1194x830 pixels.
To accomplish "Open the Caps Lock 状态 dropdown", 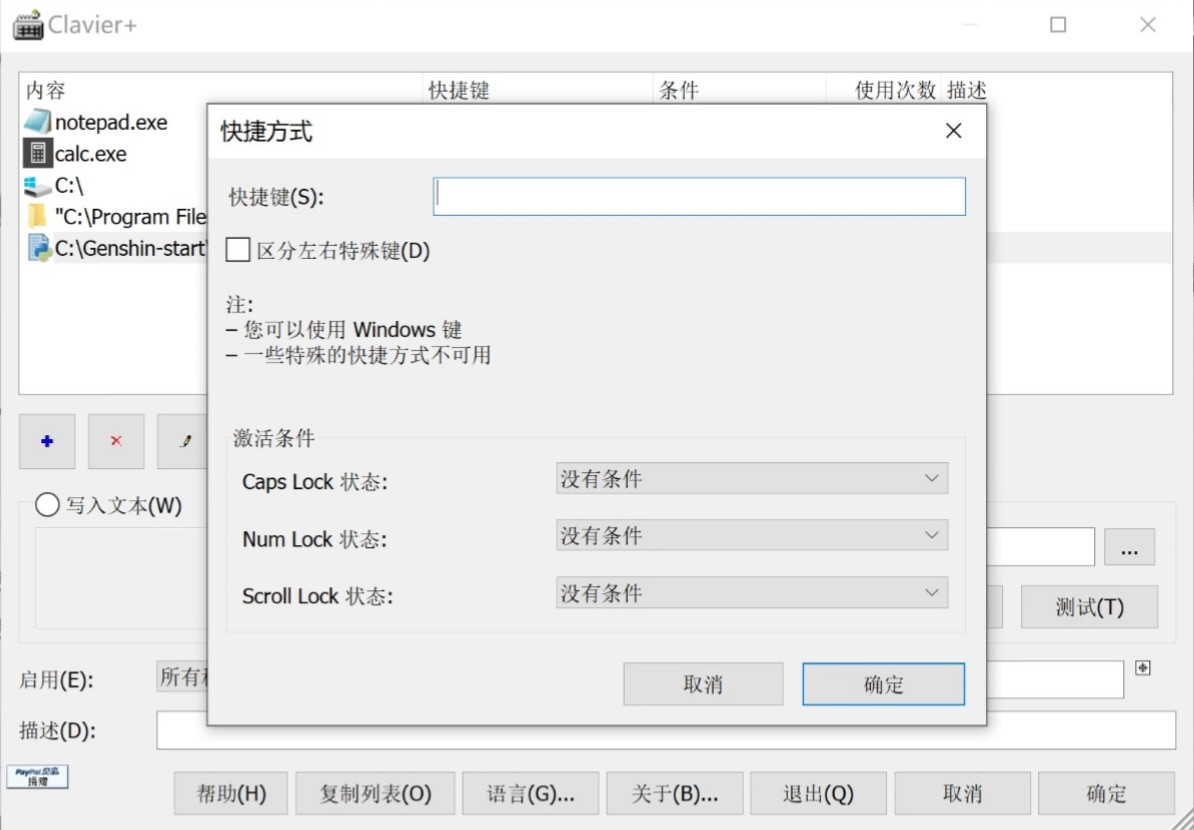I will (752, 478).
